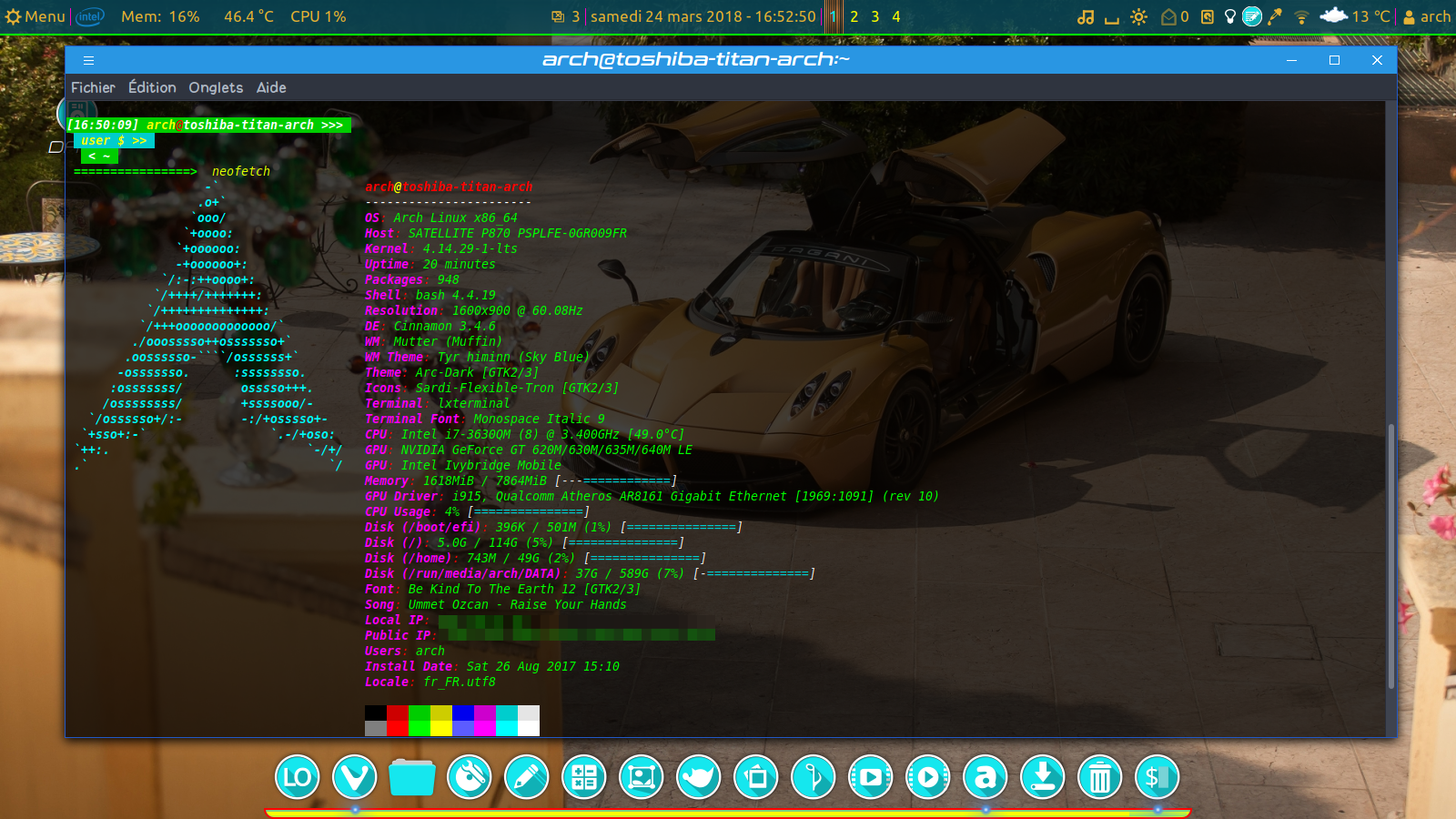Open the Onglets menu
Image resolution: width=1456 pixels, height=819 pixels.
[x=216, y=87]
